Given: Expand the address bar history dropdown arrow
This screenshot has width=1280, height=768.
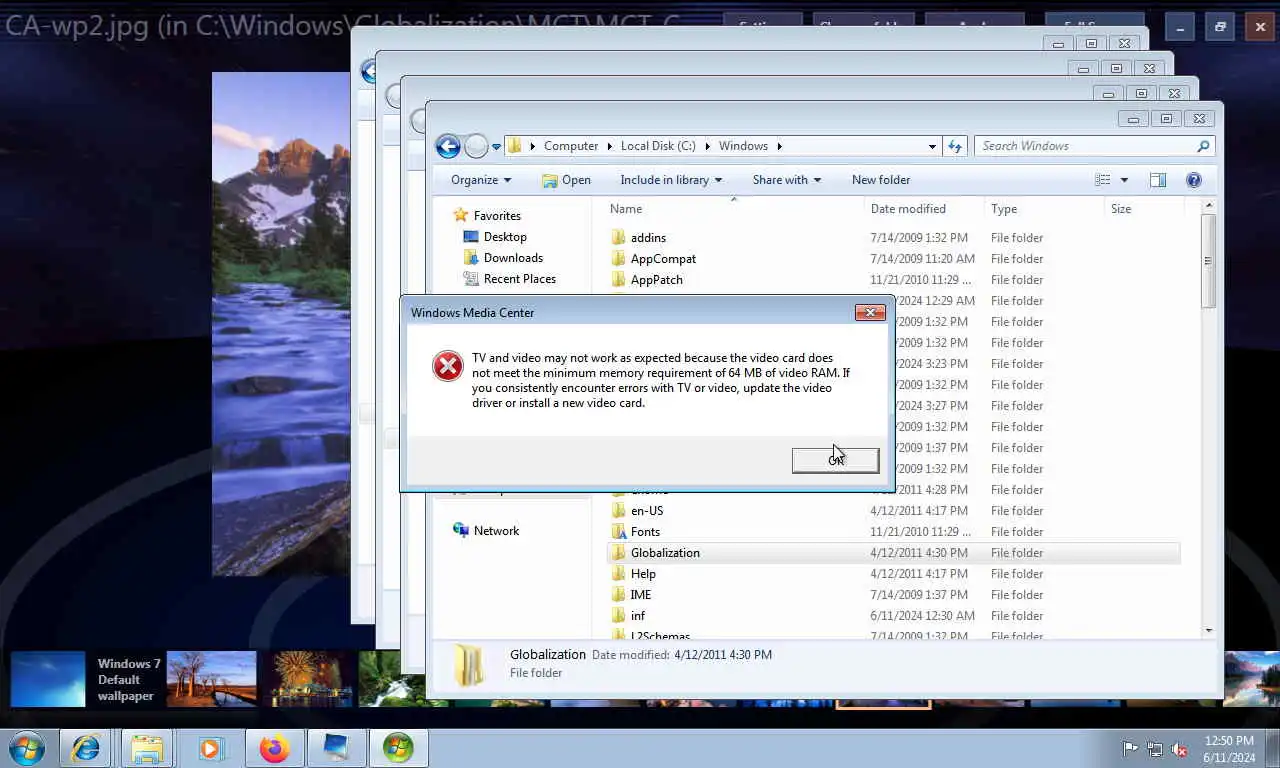Looking at the screenshot, I should (932, 146).
